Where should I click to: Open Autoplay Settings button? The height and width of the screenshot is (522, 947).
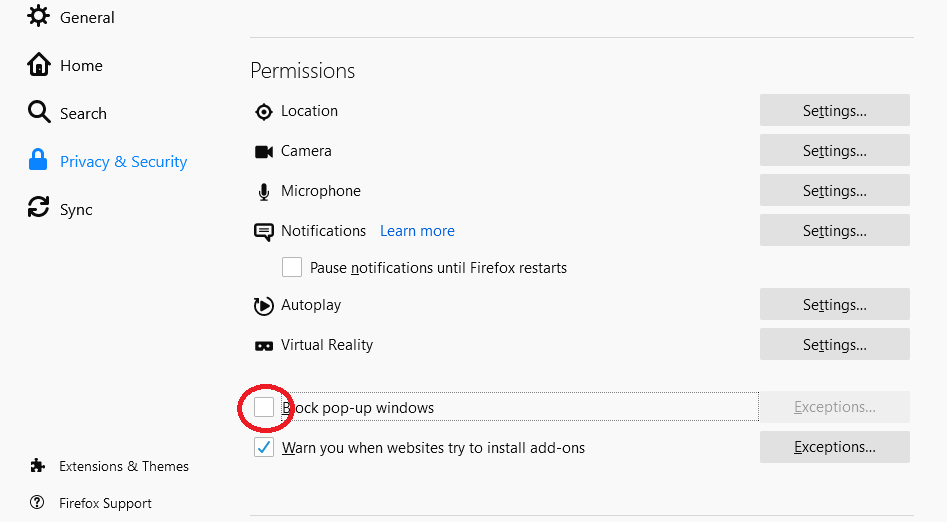pos(834,305)
